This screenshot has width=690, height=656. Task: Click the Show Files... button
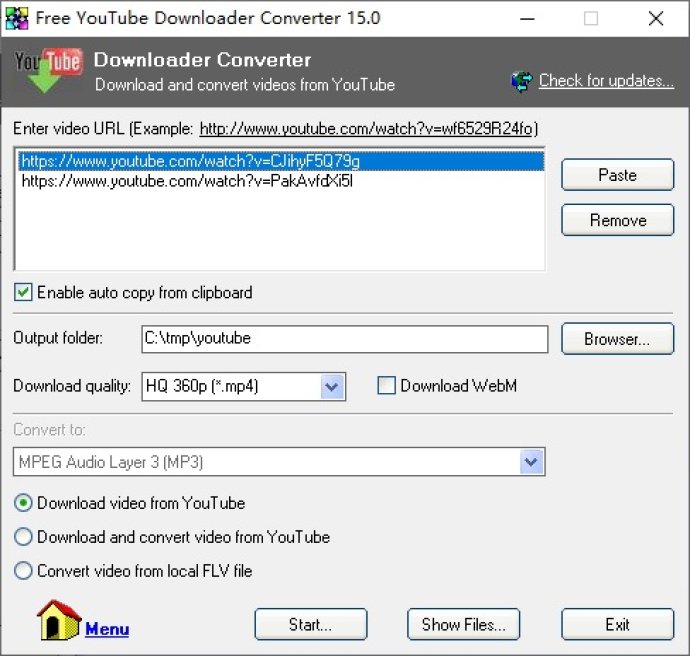tap(463, 624)
